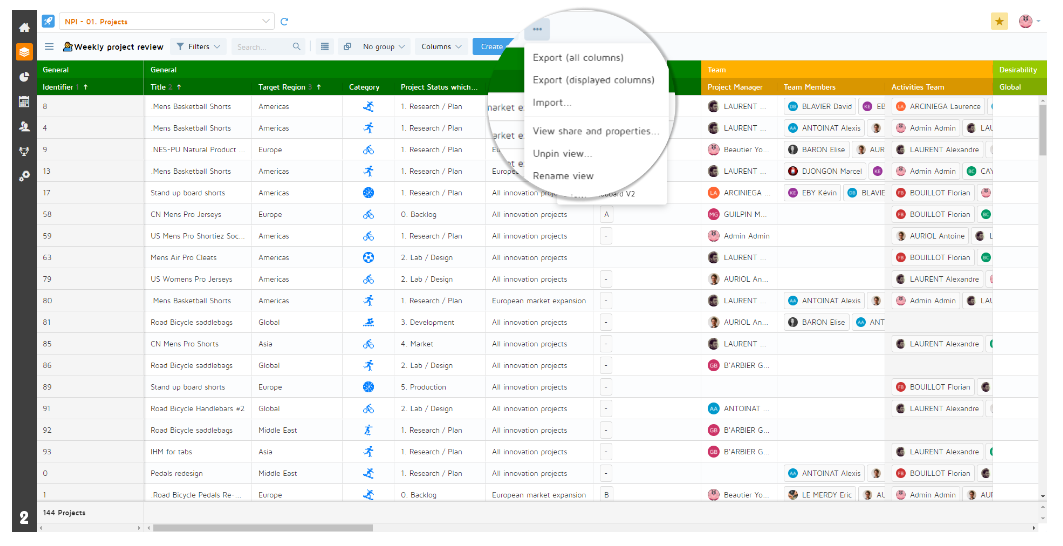Viewport: 1063px width, 546px height.
Task: Open the Filters dropdown
Action: coord(198,46)
